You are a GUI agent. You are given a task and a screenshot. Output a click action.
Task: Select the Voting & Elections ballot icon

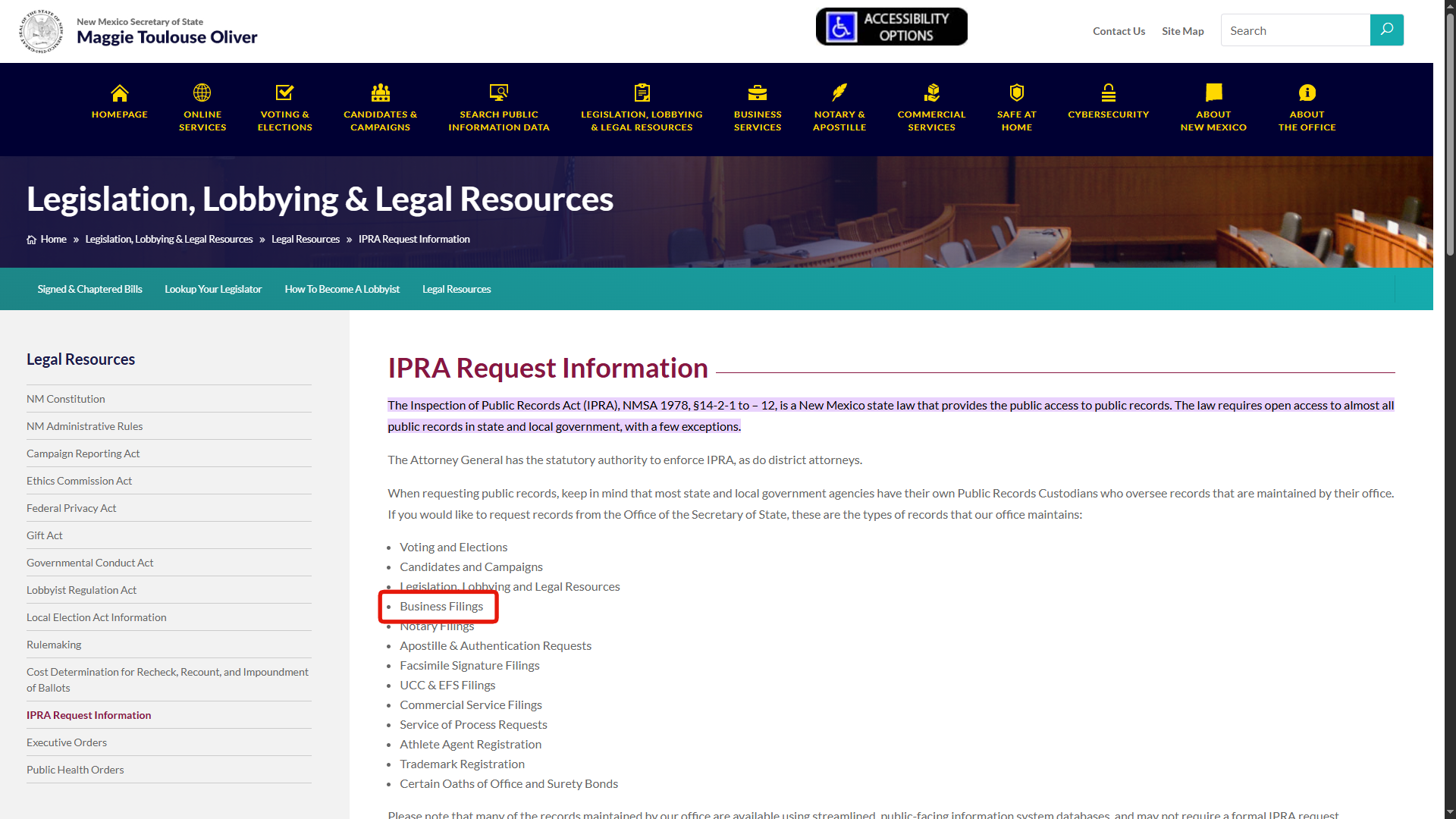[284, 93]
